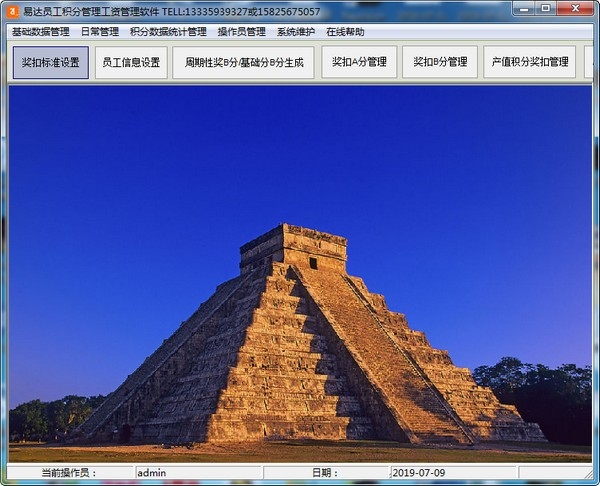Click the partially hidden toolbar button at far right
Screen dimensions: 600x486
pyautogui.click(x=589, y=62)
